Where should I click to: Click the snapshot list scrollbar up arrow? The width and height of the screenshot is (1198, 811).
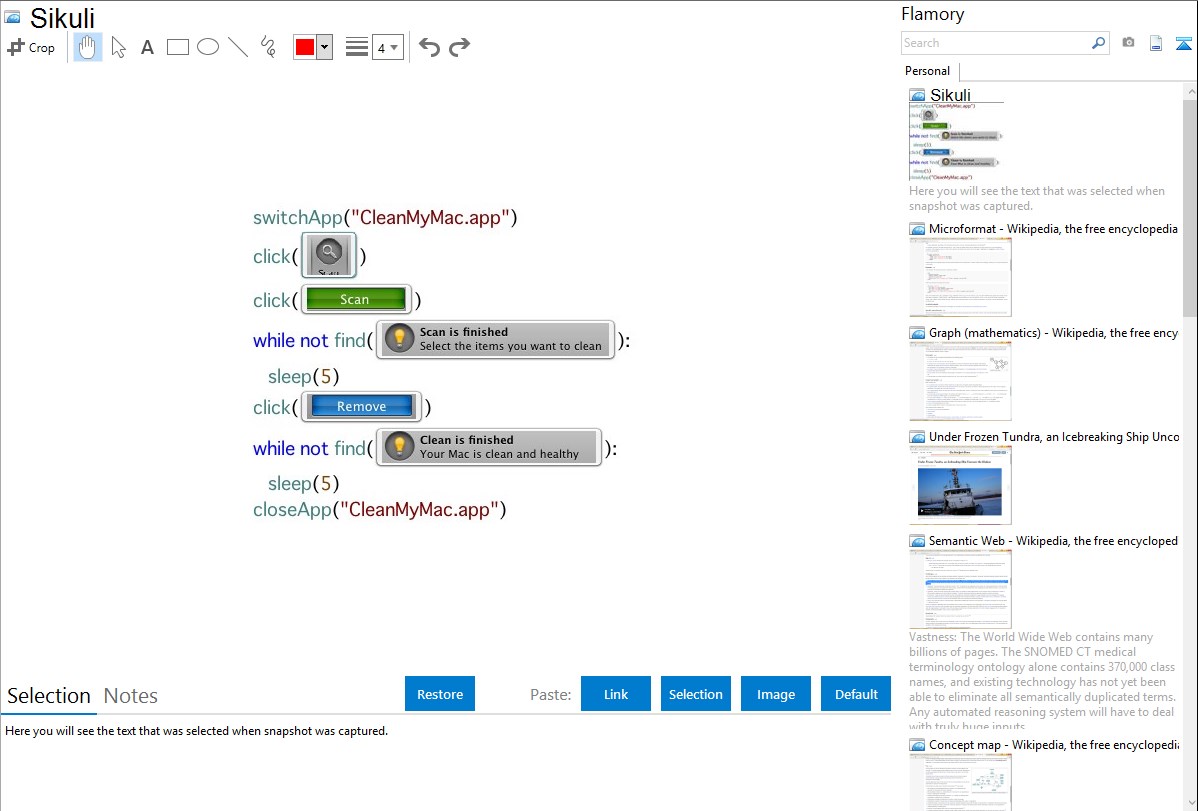(x=1190, y=91)
